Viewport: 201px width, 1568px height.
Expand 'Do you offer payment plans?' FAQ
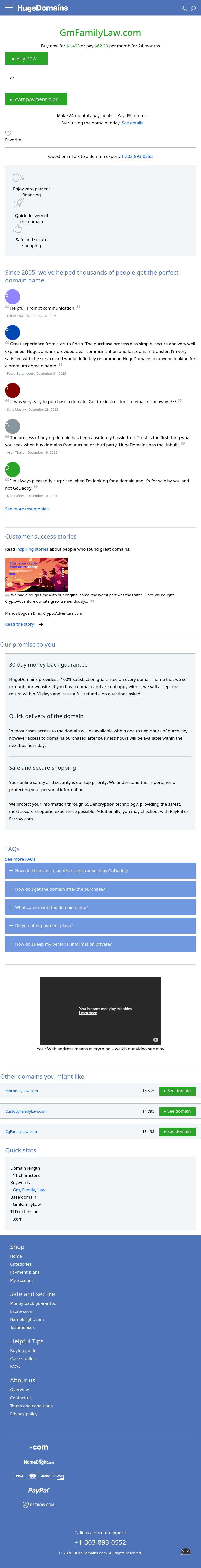(100, 925)
